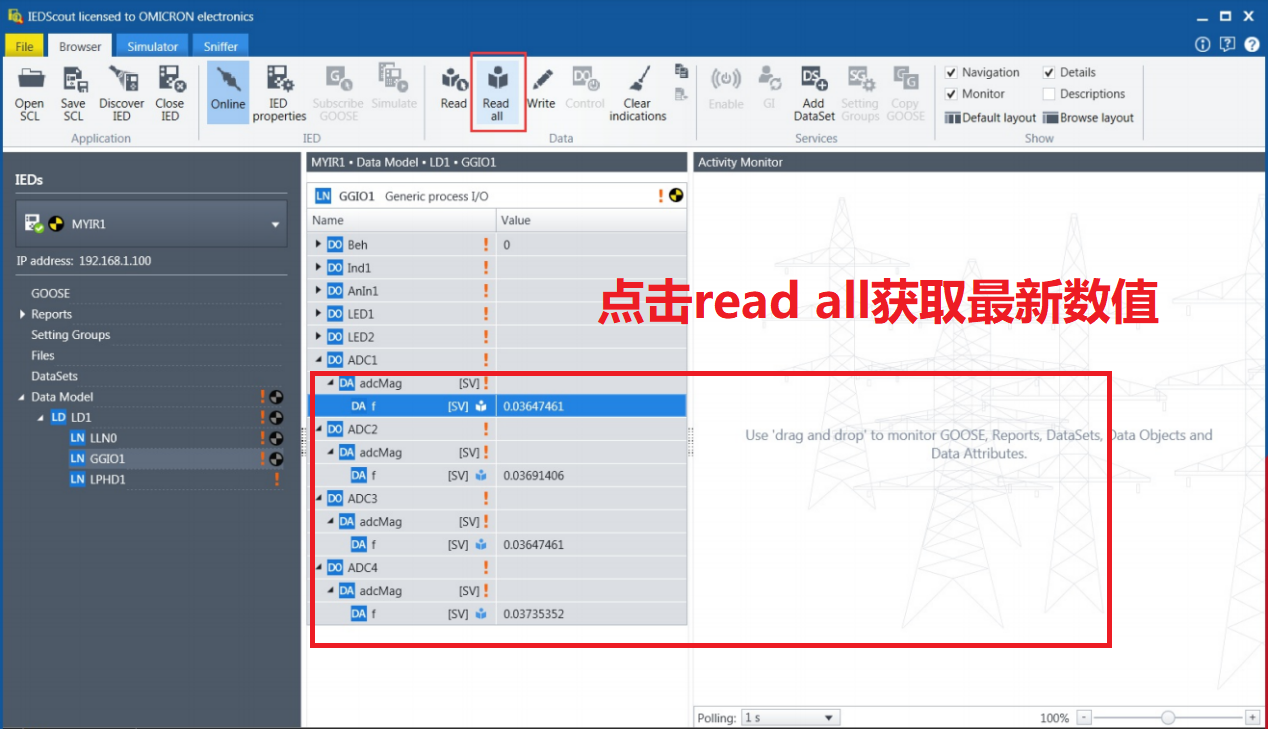Click the Add DataSet icon

(814, 80)
